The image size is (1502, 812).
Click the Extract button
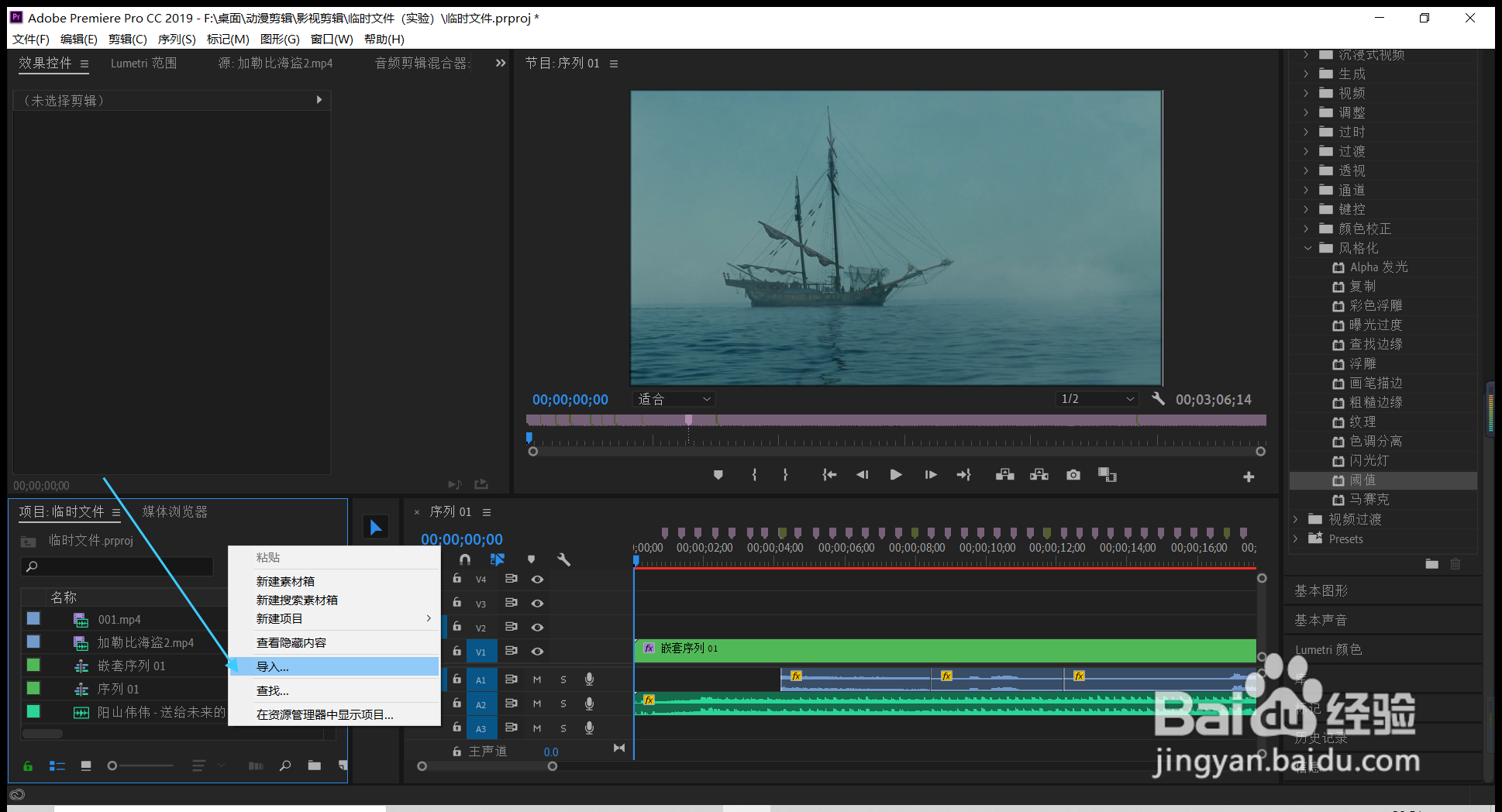tap(1039, 475)
